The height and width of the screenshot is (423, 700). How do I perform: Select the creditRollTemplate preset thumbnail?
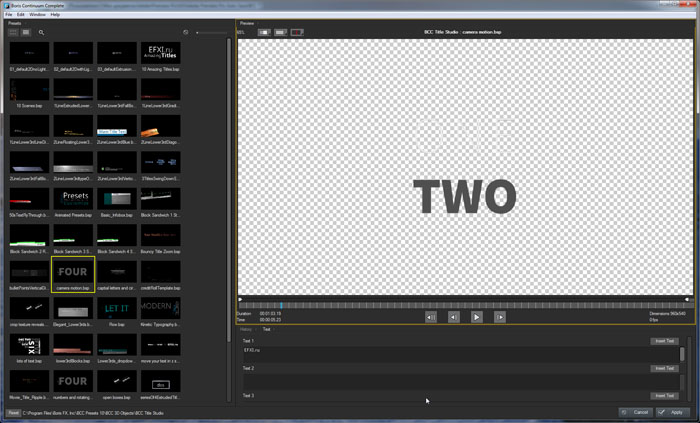pos(161,272)
